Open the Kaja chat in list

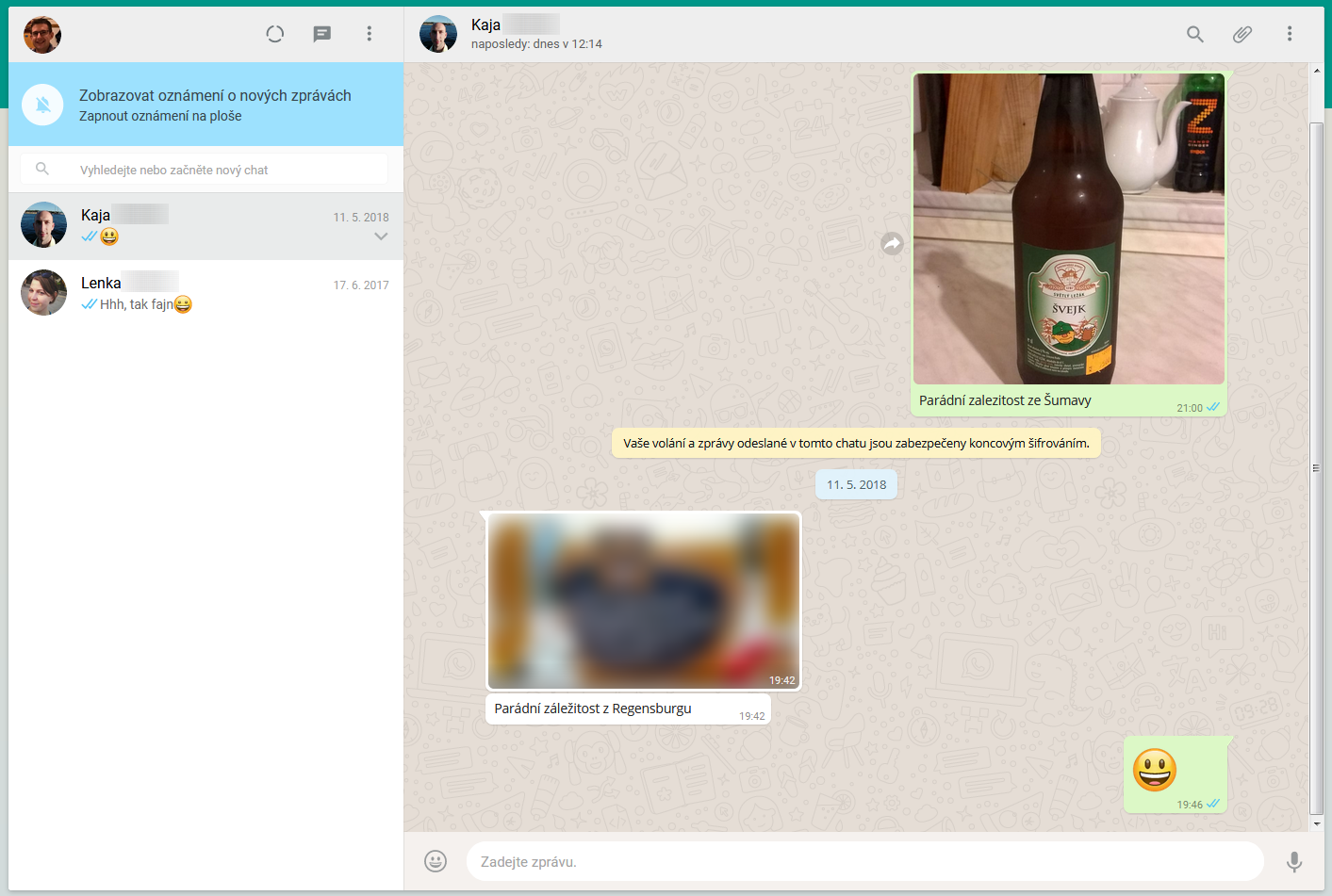coord(206,226)
